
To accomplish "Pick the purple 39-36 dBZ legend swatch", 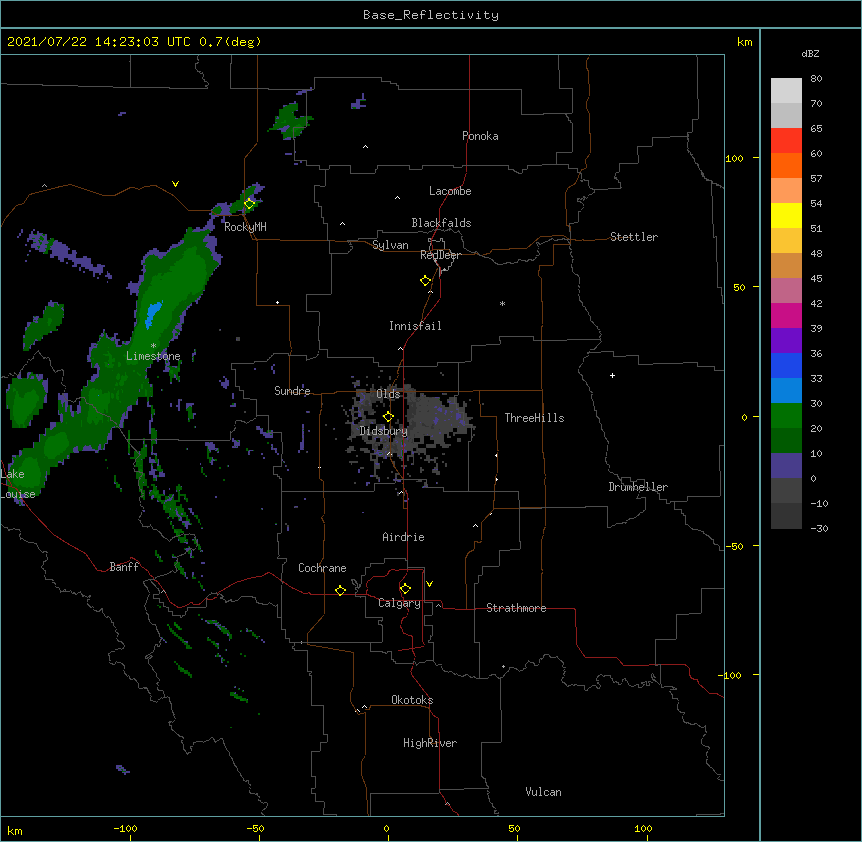I will (x=786, y=340).
